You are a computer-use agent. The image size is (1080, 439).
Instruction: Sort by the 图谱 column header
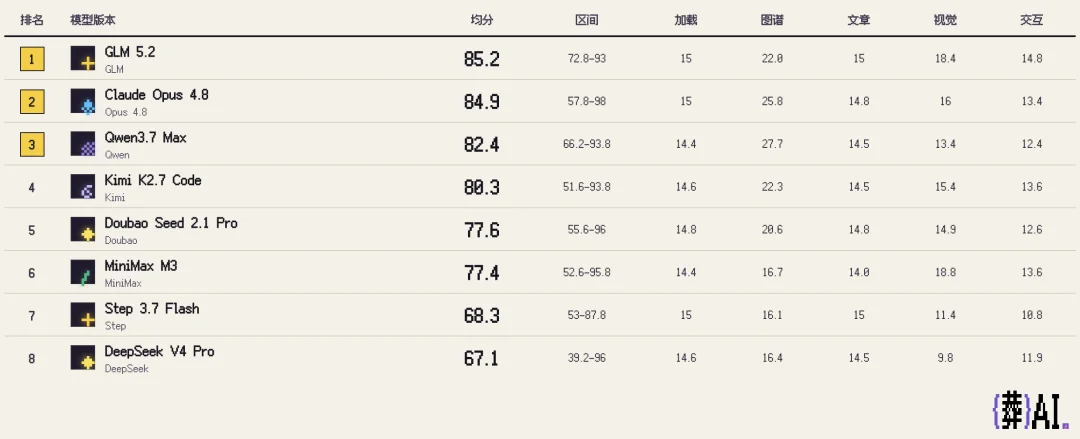point(771,20)
